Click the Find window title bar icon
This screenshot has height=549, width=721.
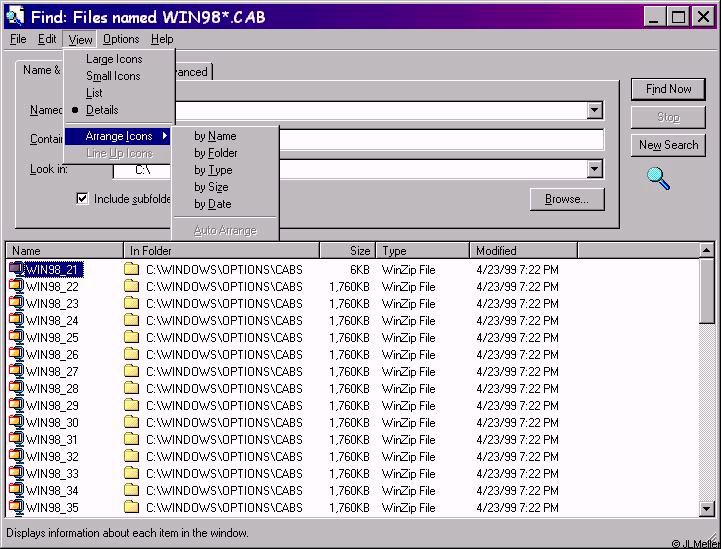[15, 17]
